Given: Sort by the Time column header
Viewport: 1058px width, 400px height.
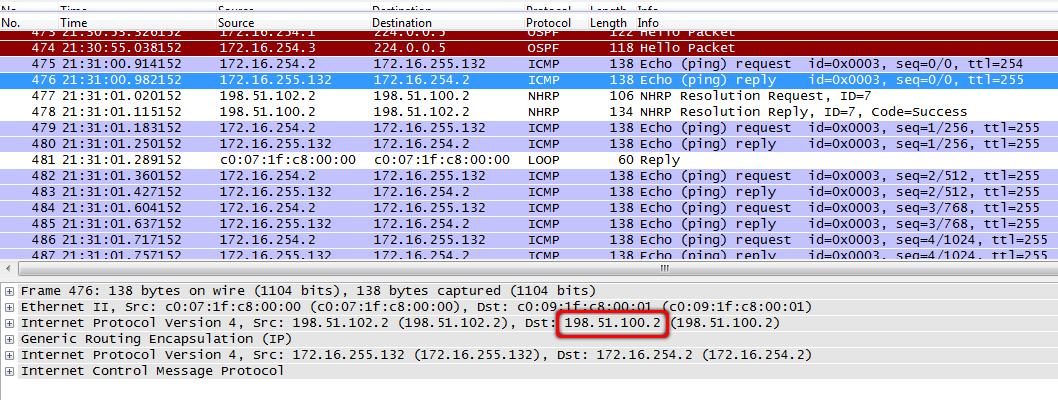Looking at the screenshot, I should pos(136,23).
